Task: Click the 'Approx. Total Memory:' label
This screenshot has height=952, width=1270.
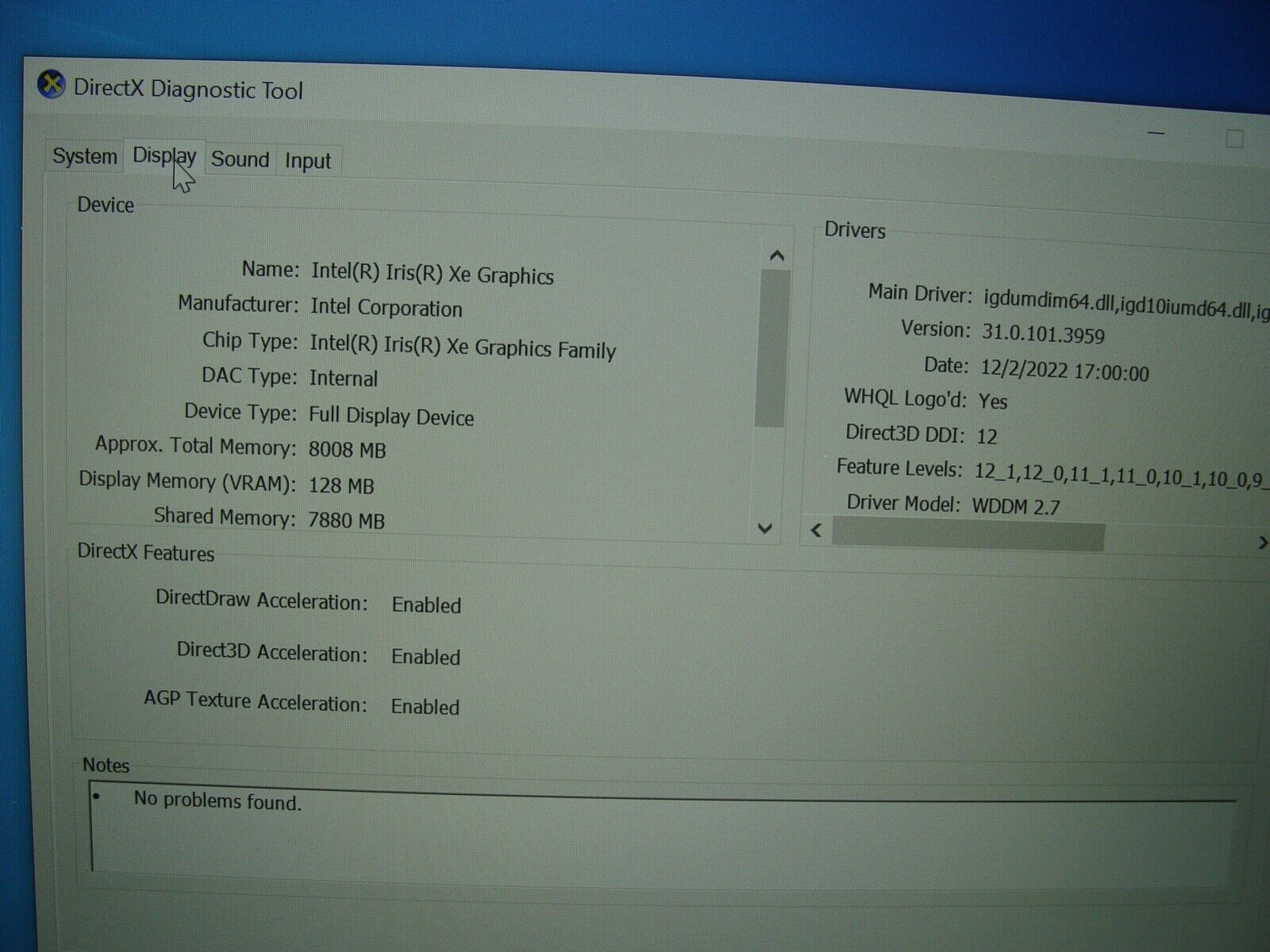Action: click(x=195, y=446)
